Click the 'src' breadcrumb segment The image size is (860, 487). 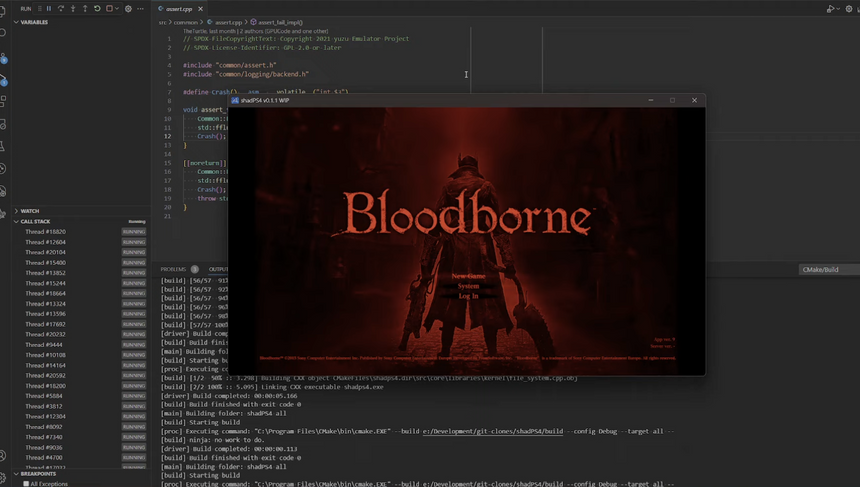click(x=162, y=22)
